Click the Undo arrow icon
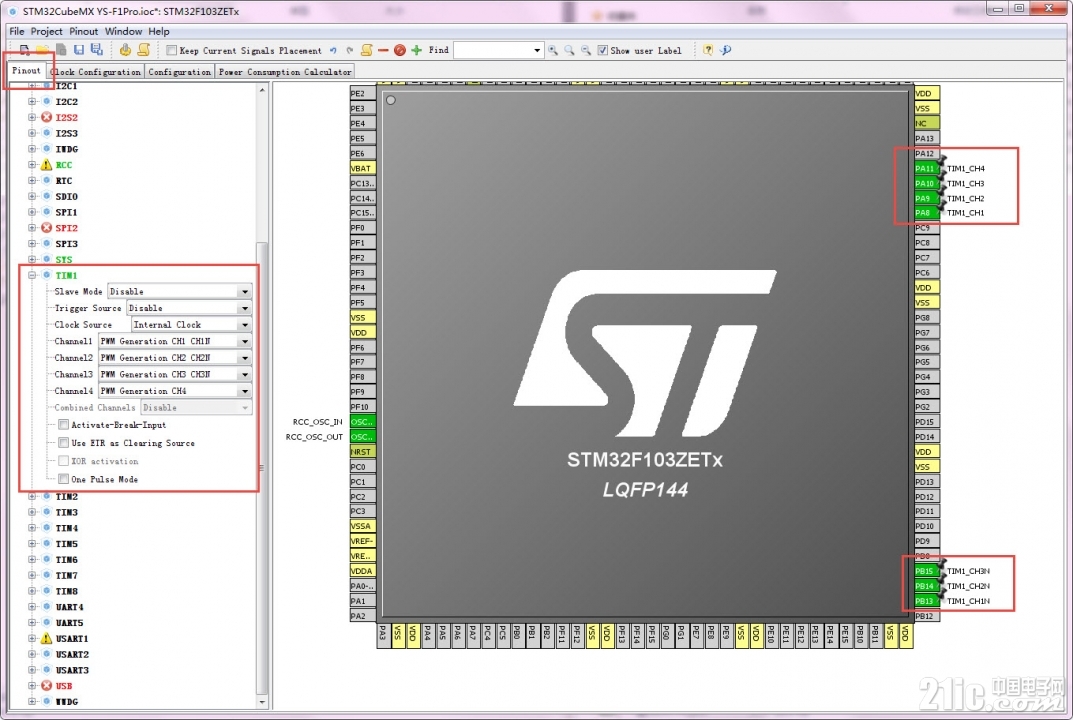Viewport: 1073px width, 720px height. coord(333,50)
